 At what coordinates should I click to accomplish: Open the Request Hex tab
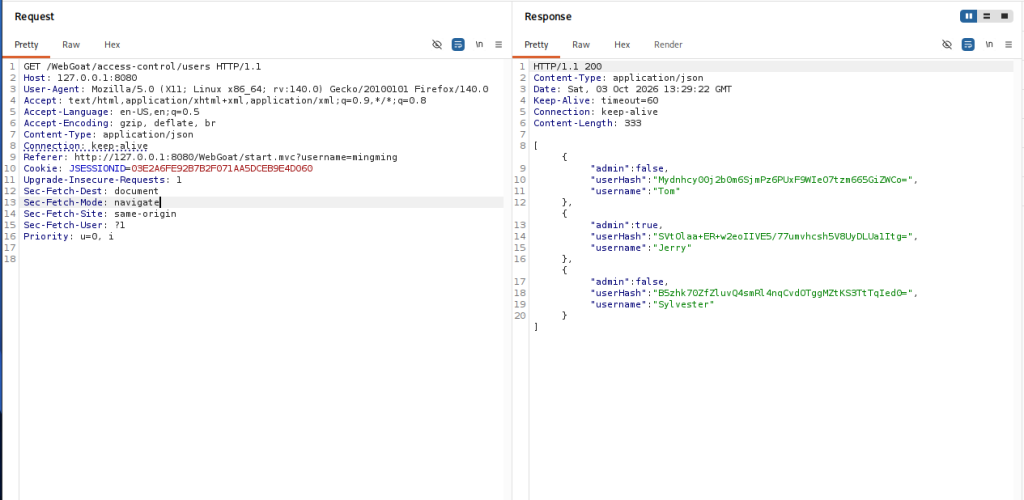pyautogui.click(x=112, y=44)
